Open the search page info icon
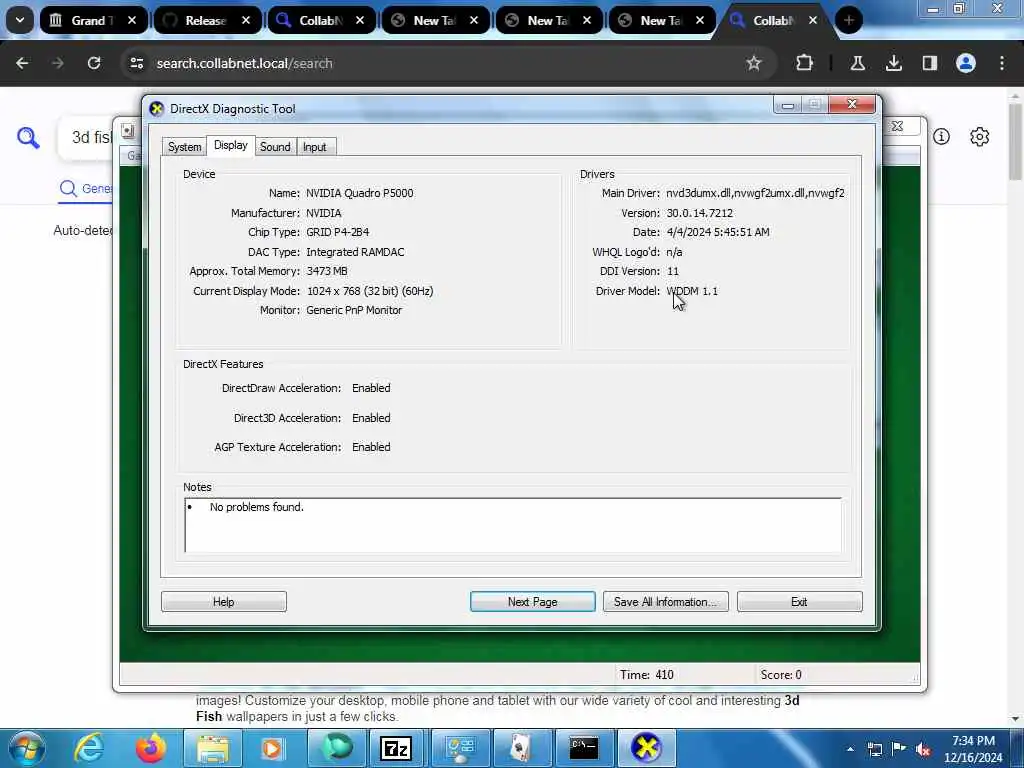The height and width of the screenshot is (768, 1024). (941, 136)
